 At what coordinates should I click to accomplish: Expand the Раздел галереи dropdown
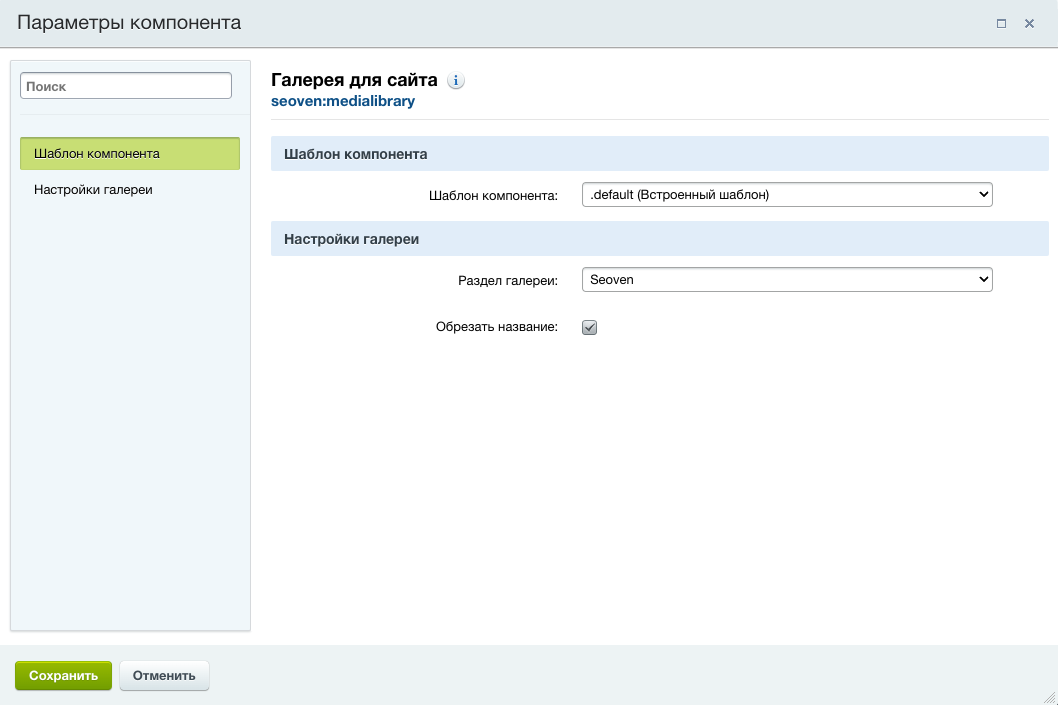786,280
